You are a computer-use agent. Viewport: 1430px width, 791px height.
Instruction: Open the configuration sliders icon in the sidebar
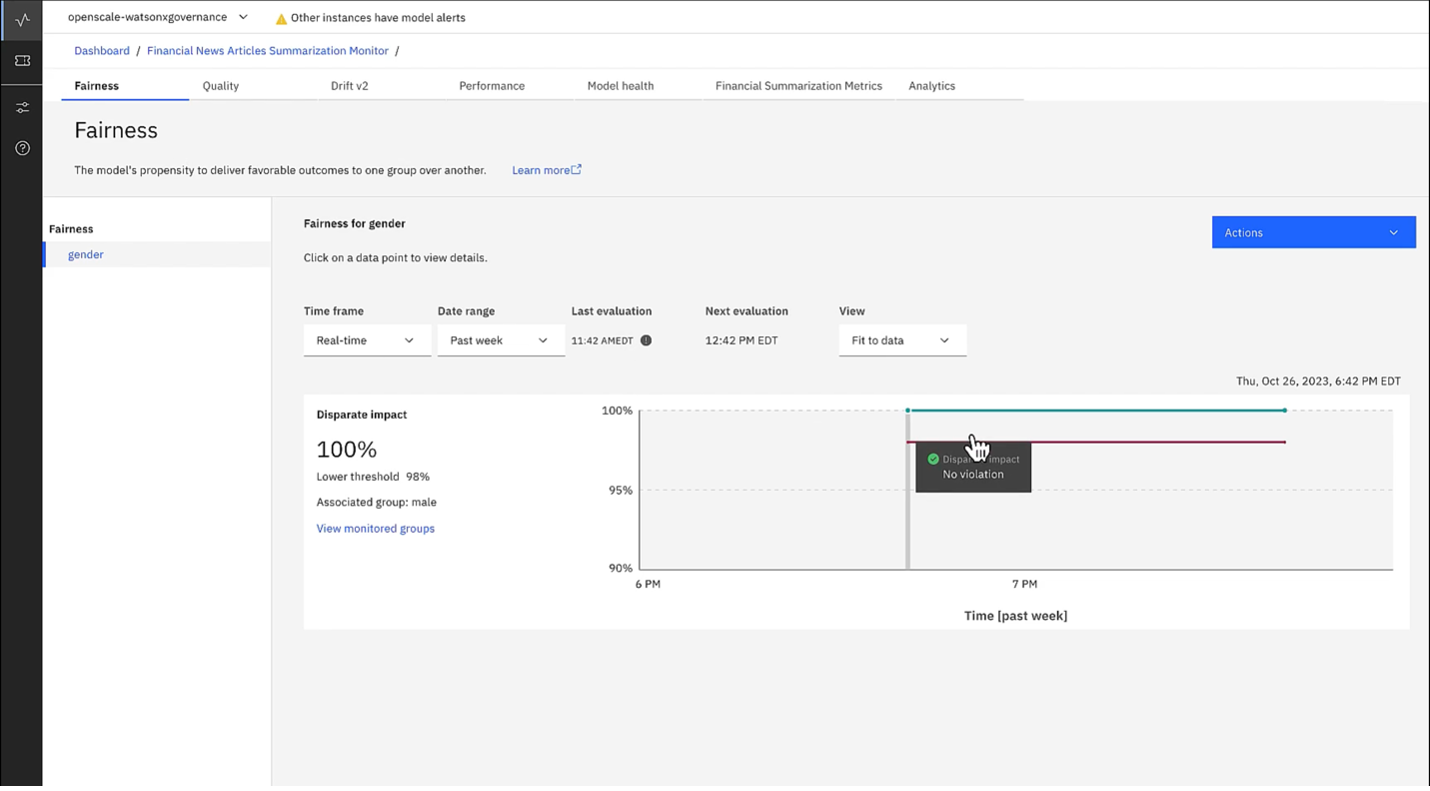click(x=21, y=107)
